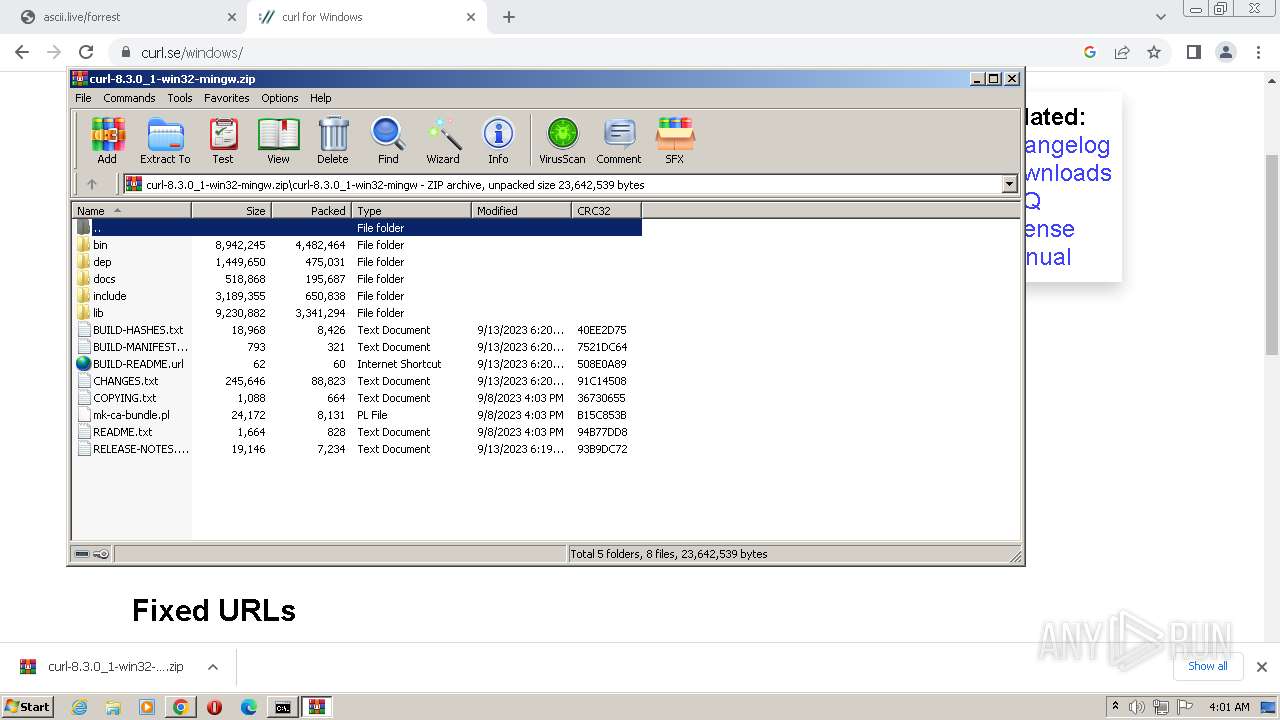This screenshot has height=720, width=1280.
Task: Click Show all downloads button
Action: click(x=1207, y=666)
